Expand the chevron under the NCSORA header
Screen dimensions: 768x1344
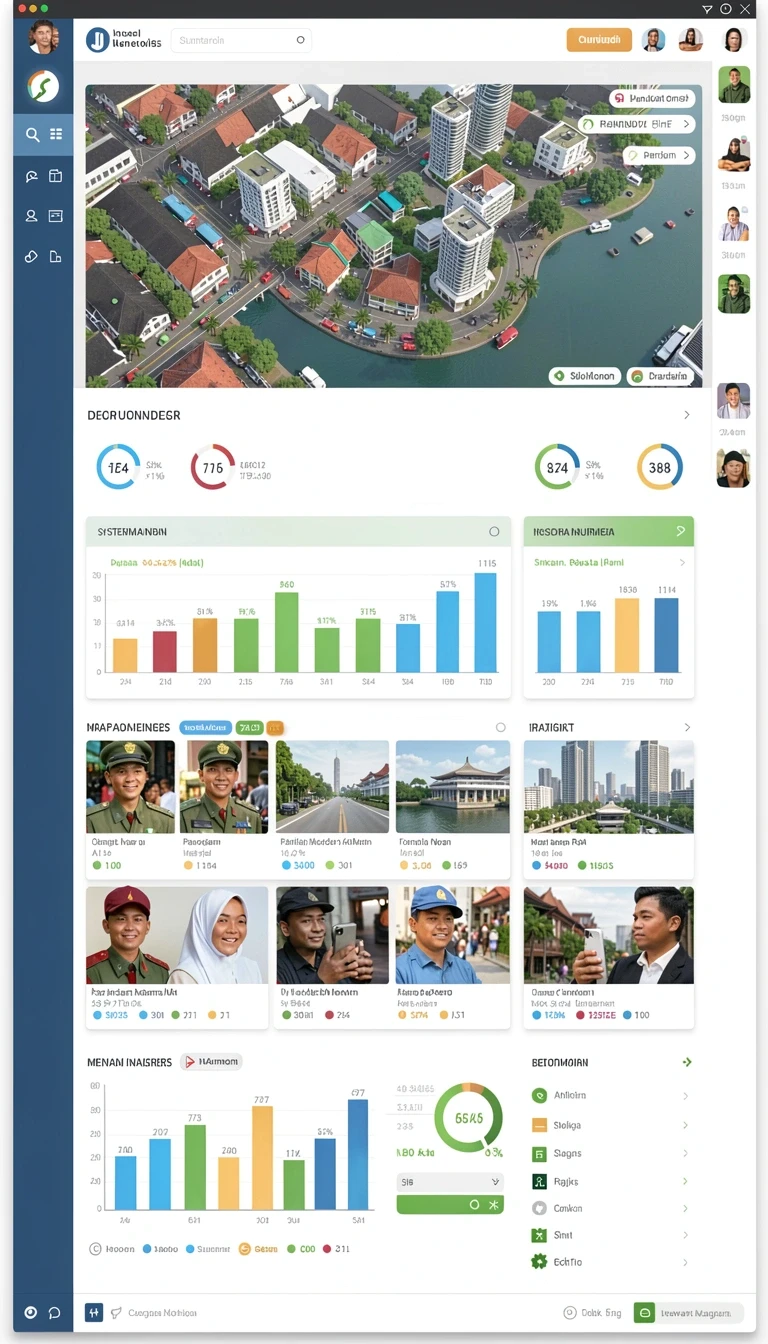683,563
